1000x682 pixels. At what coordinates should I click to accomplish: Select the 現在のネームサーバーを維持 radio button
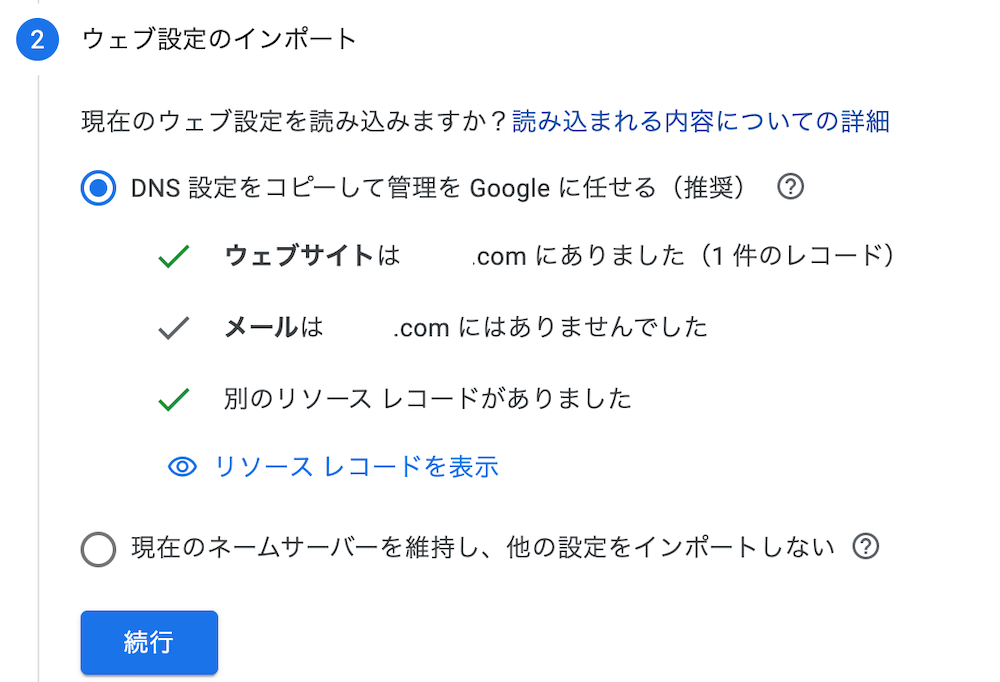point(98,549)
